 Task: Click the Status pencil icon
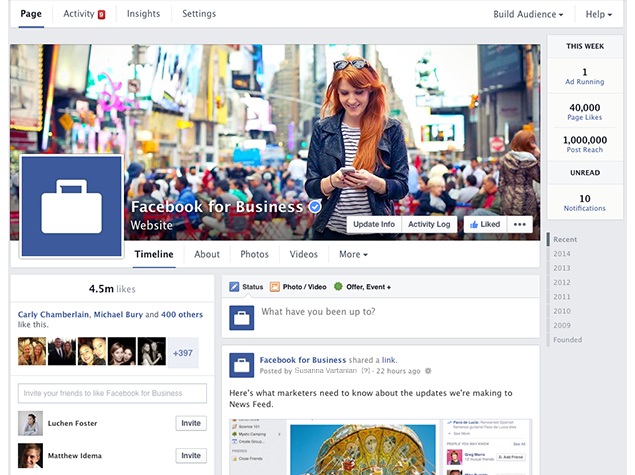[x=234, y=287]
